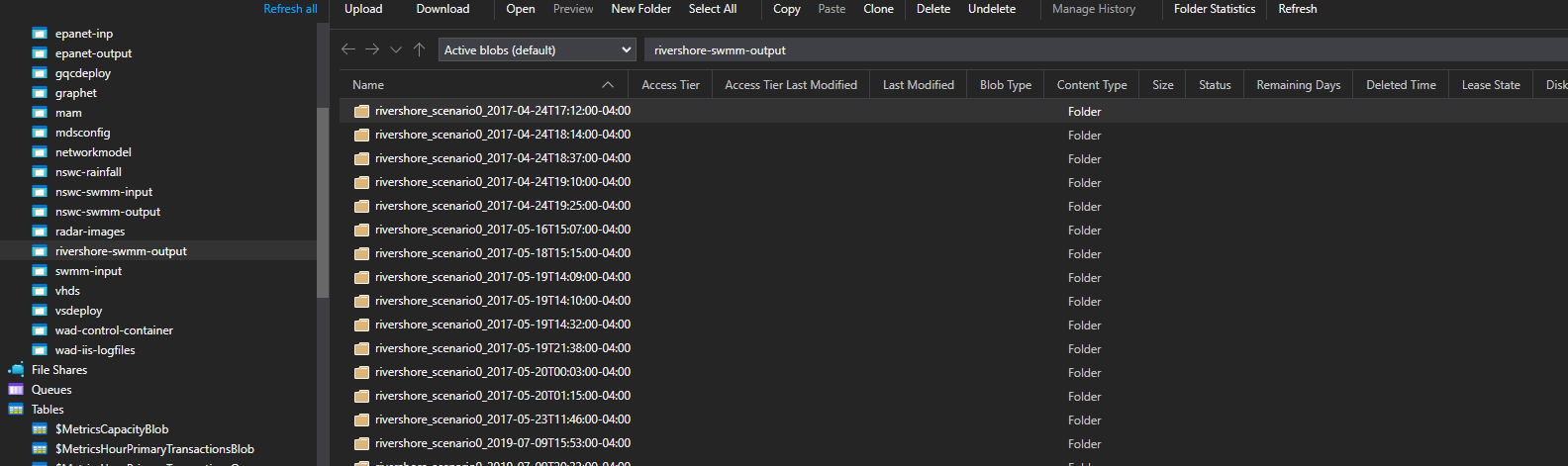
Task: Go up one folder level arrow
Action: click(x=420, y=49)
